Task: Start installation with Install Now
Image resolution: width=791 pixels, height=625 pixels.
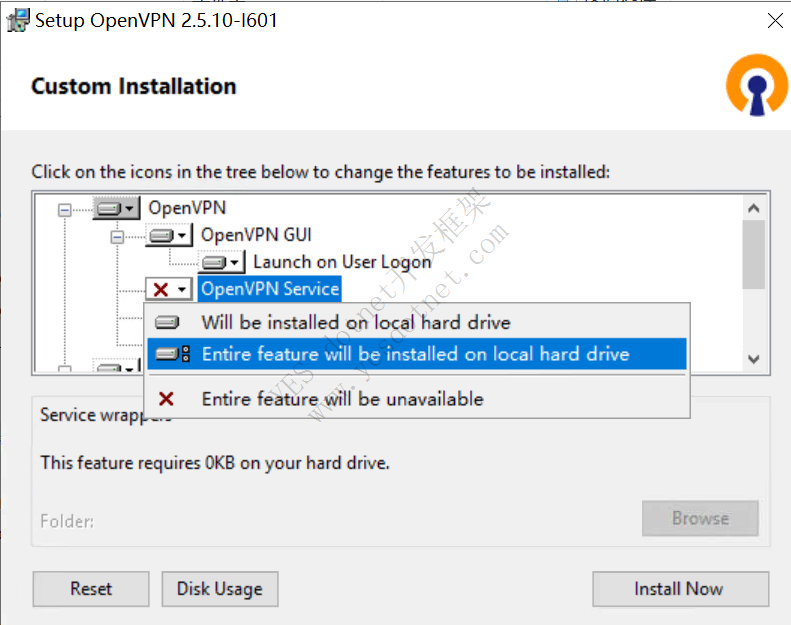Action: 681,589
